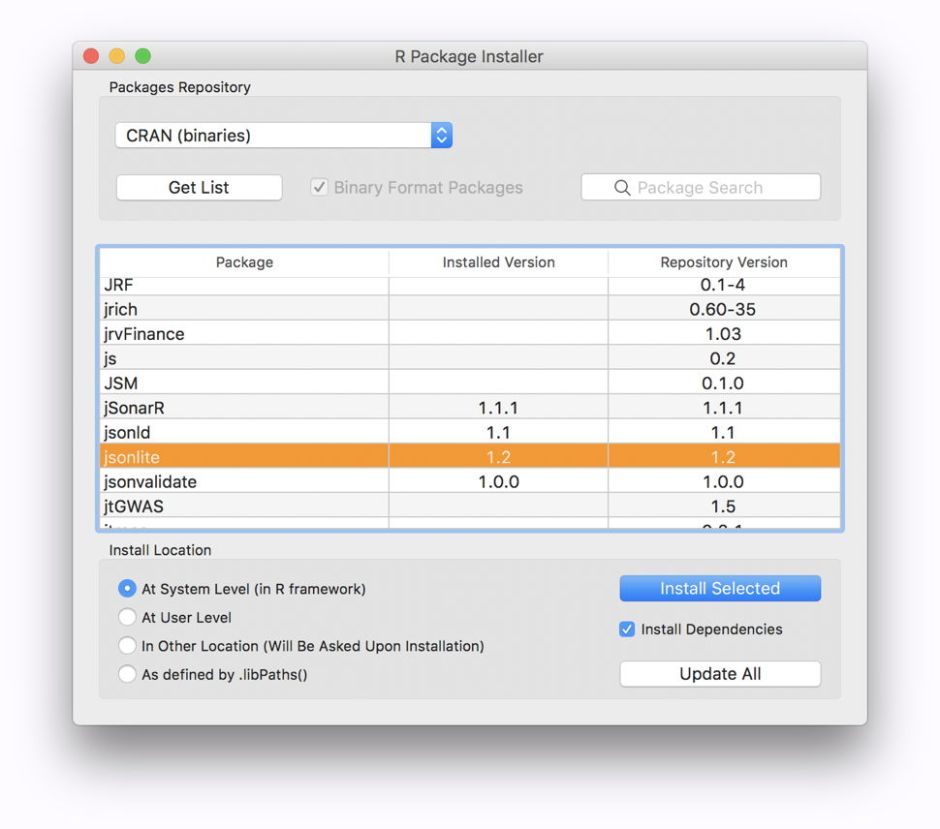Click the Installed Version column header
940x829 pixels.
[x=498, y=262]
